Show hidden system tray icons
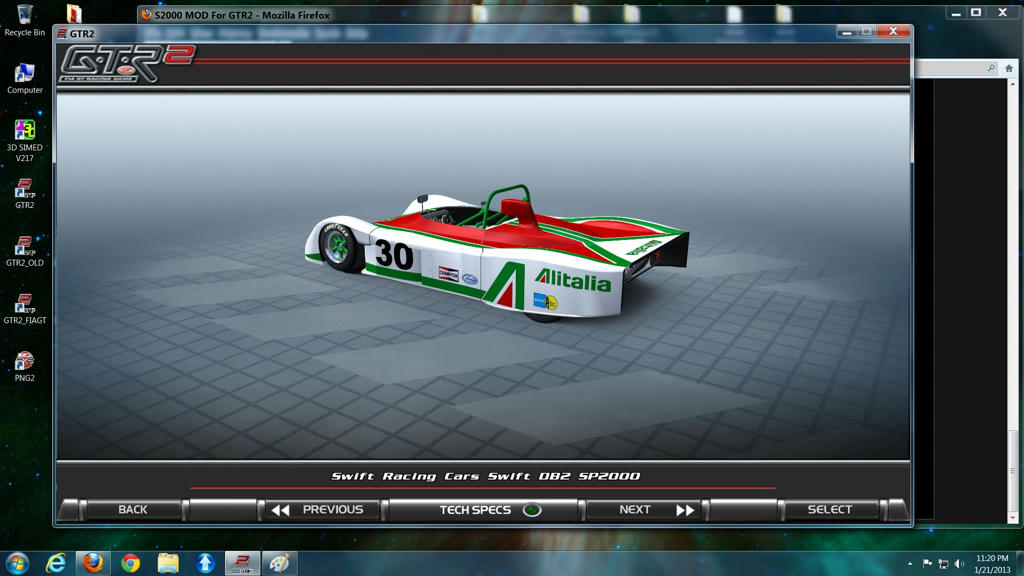1024x576 pixels. pos(910,564)
